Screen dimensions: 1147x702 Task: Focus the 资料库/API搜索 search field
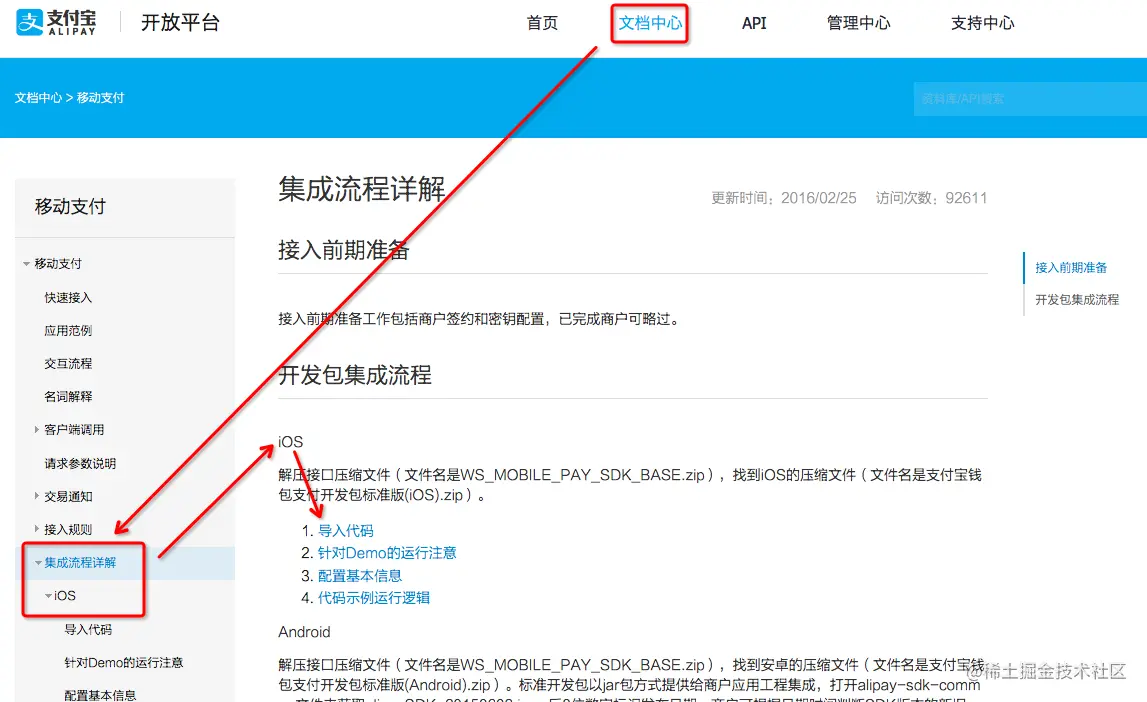(1030, 99)
